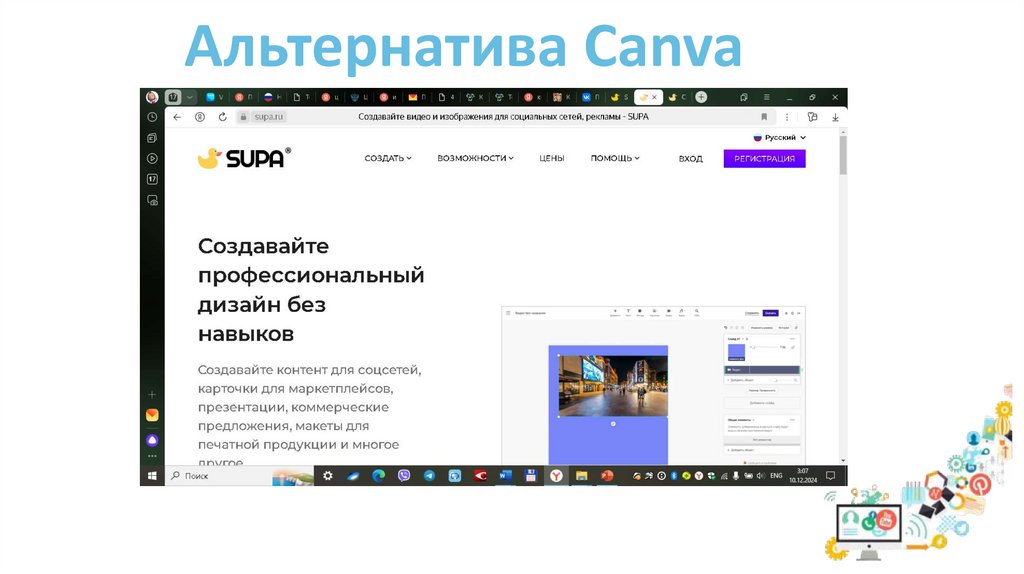Open Microsoft Word from the taskbar
The image size is (1024, 574).
(x=505, y=476)
